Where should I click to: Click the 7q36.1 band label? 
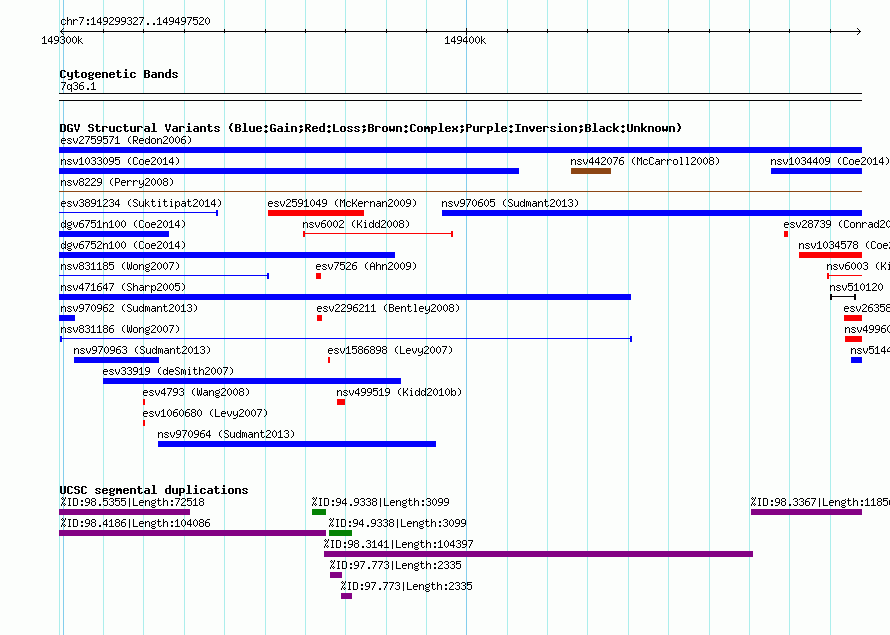[x=78, y=86]
